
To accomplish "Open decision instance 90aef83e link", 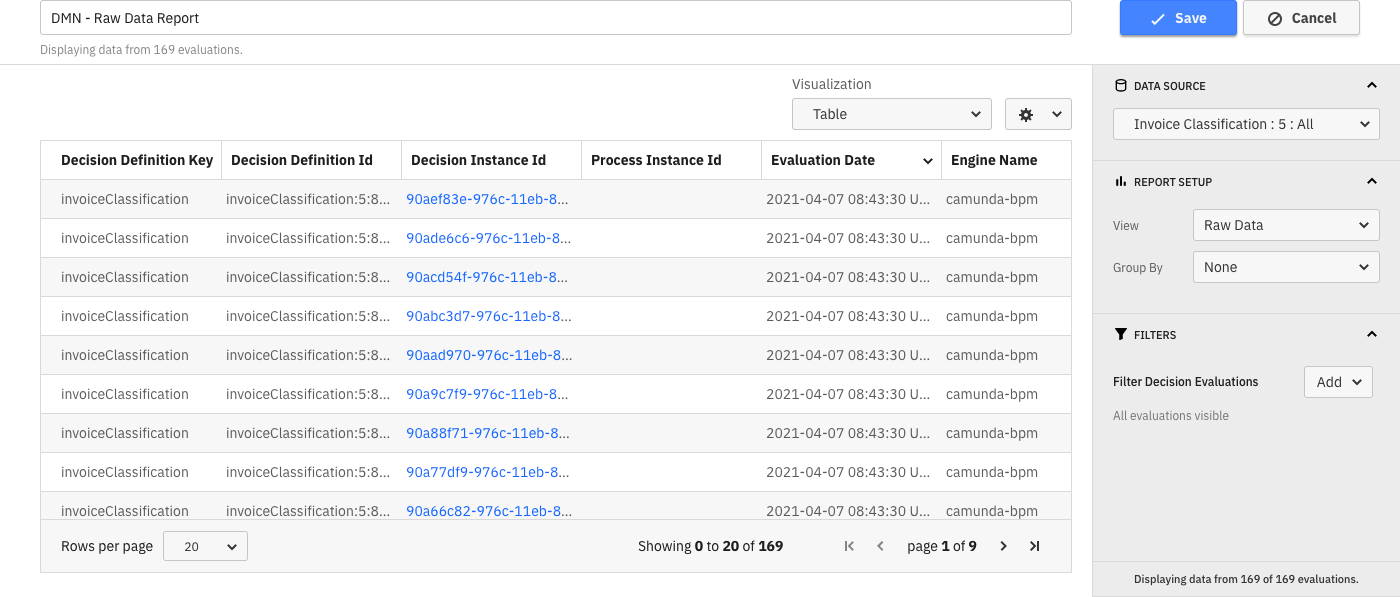I will point(488,199).
